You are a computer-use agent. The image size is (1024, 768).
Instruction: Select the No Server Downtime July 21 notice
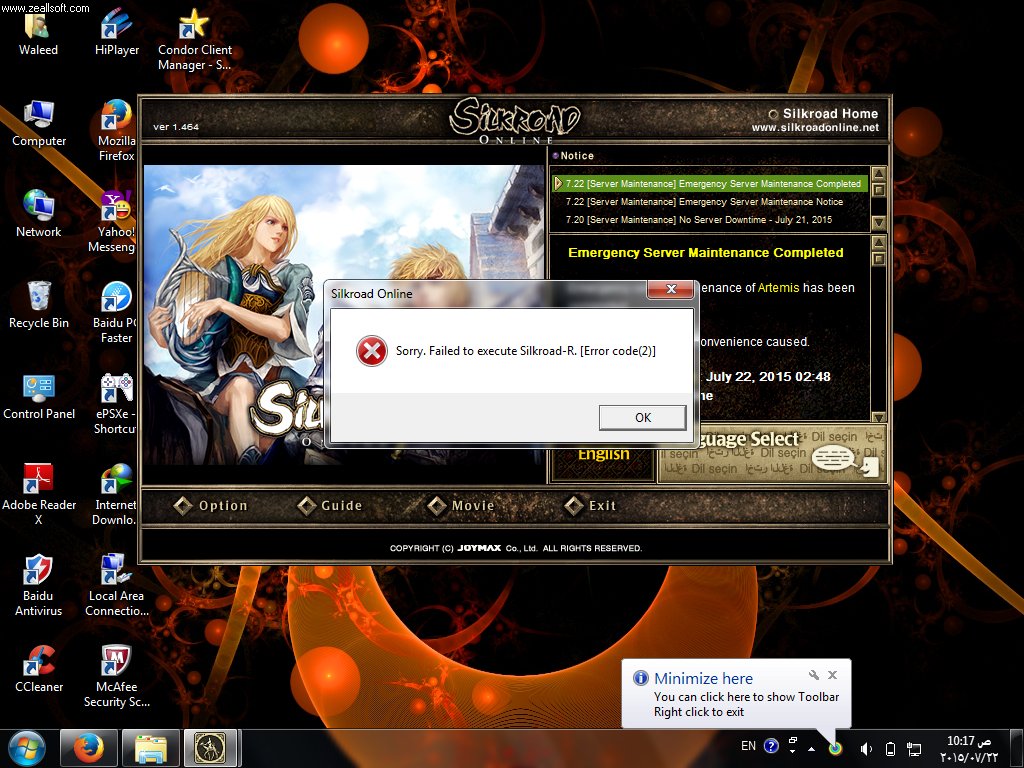(x=699, y=219)
